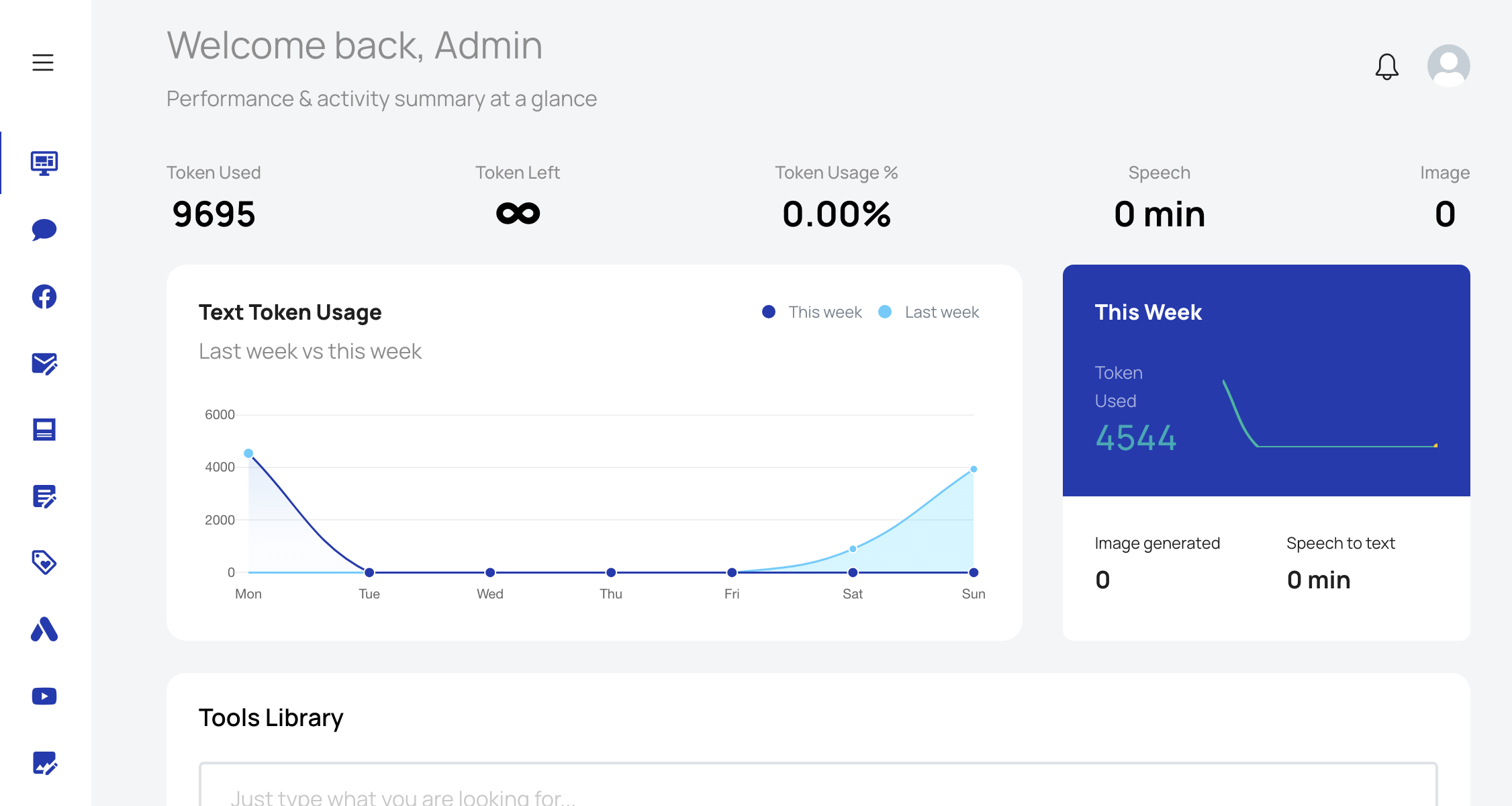This screenshot has width=1512, height=806.
Task: Open the Google Ads sidebar icon
Action: coord(44,629)
